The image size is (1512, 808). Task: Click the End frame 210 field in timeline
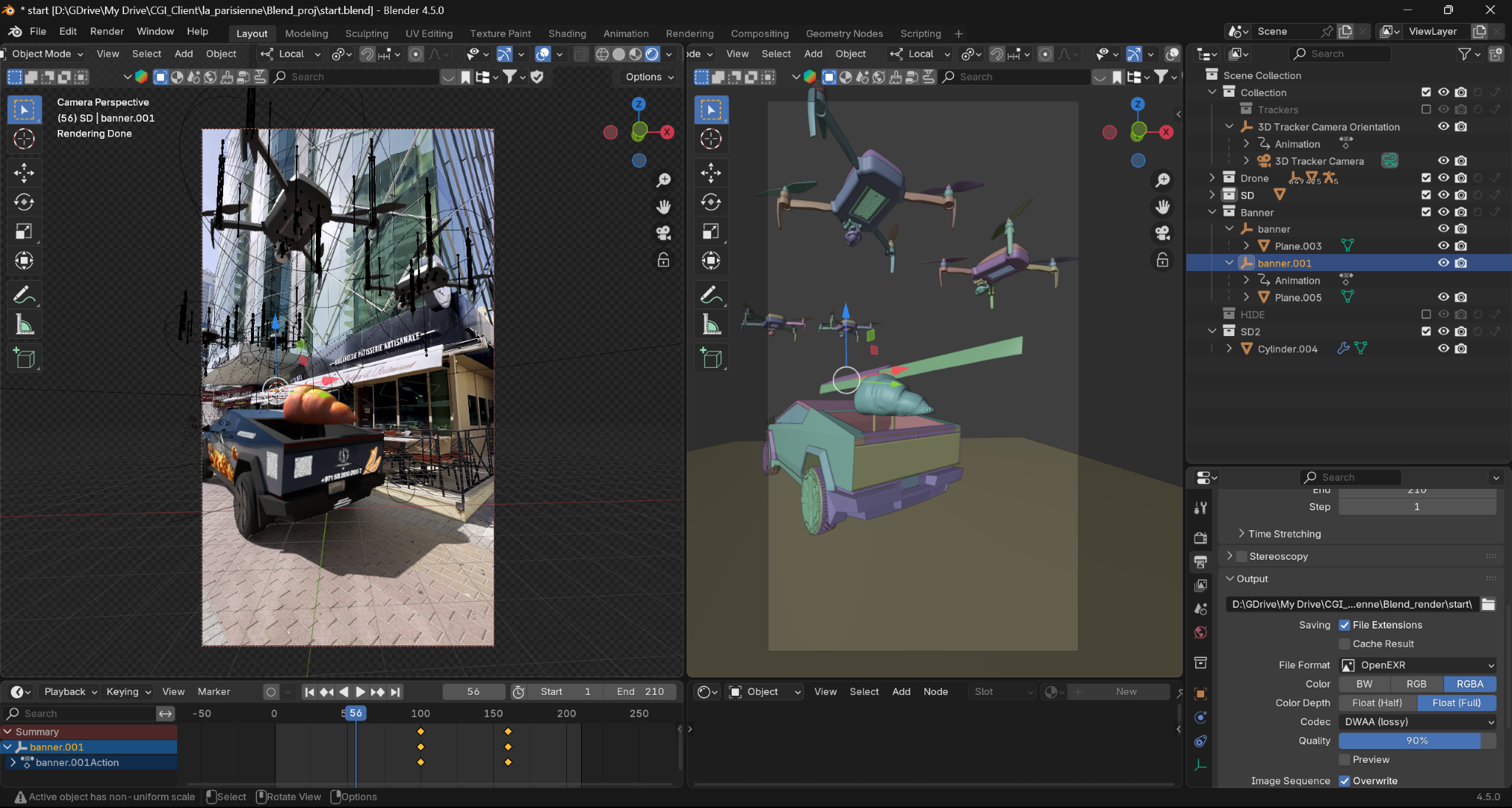639,692
